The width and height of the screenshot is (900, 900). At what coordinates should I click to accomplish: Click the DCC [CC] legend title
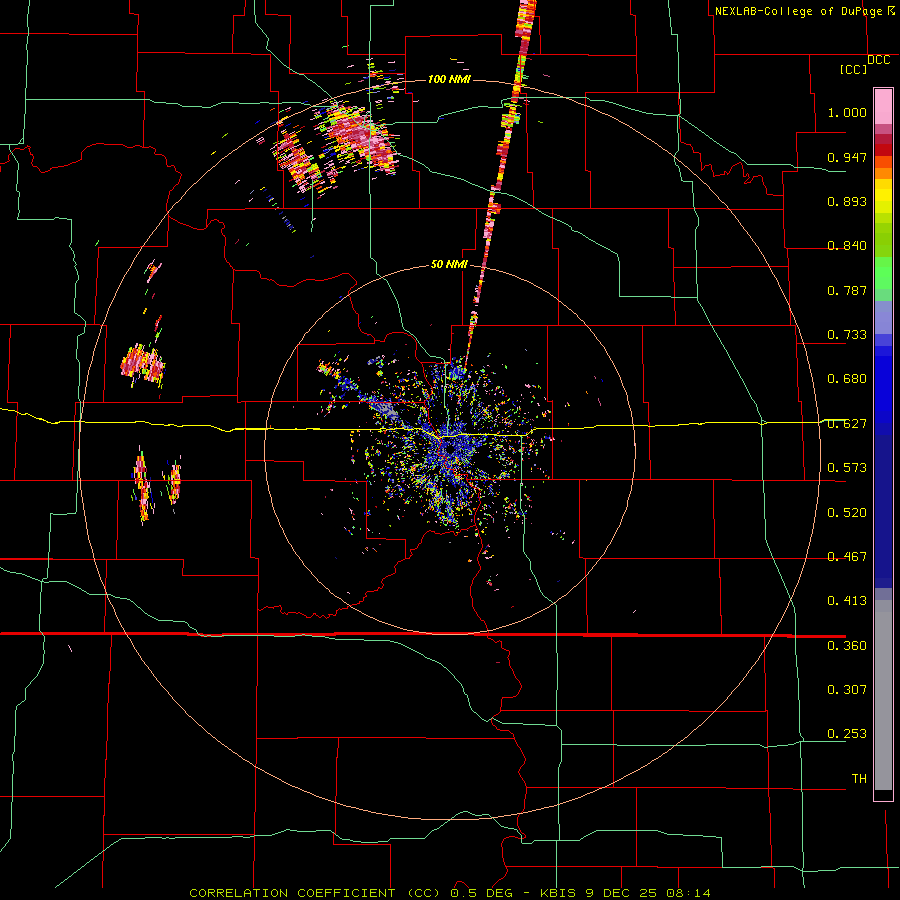point(864,64)
